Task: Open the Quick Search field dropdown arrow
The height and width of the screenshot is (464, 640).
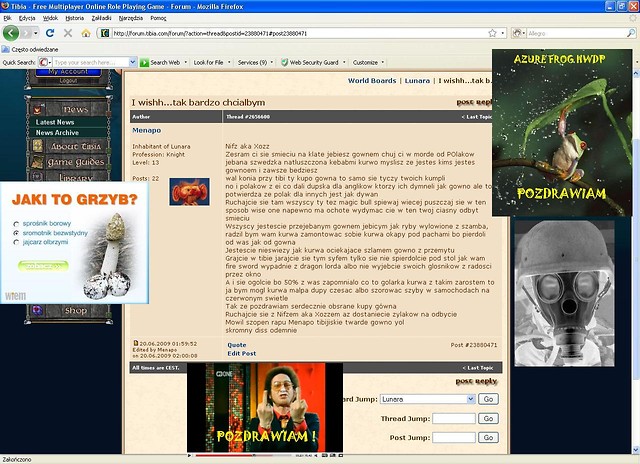Action: click(132, 62)
